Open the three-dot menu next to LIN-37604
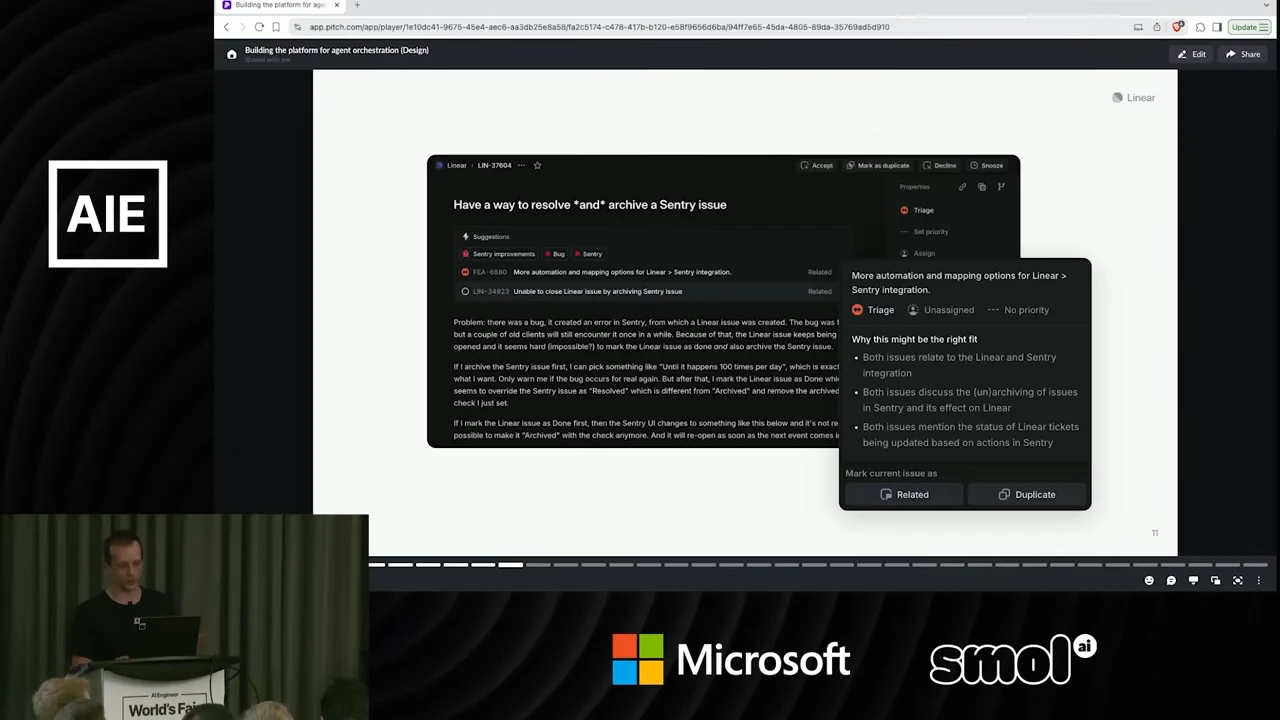 pyautogui.click(x=521, y=165)
